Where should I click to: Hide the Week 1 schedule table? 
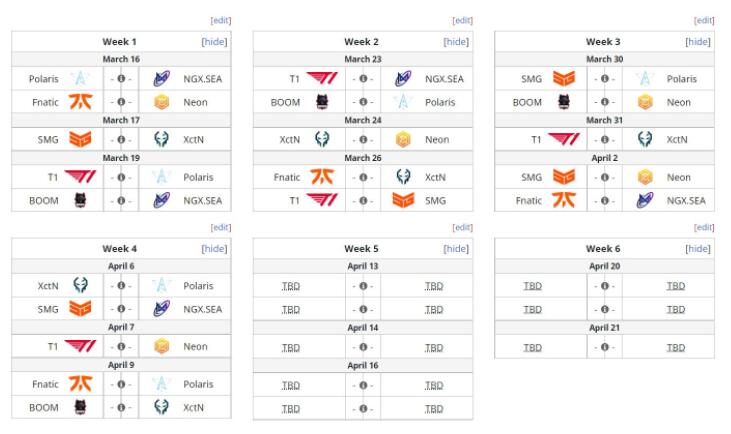(x=214, y=41)
